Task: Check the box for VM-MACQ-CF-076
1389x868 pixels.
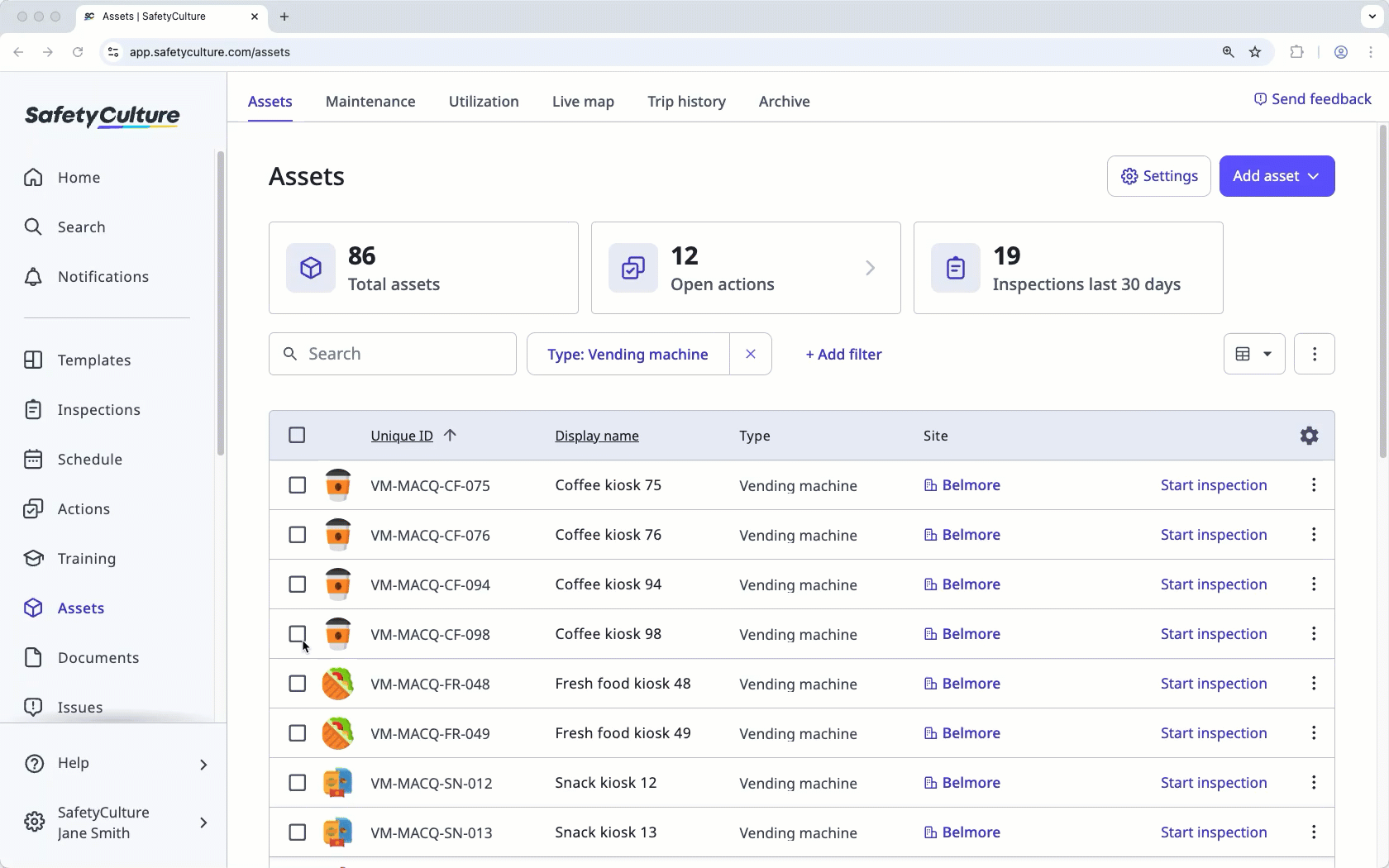Action: (297, 535)
